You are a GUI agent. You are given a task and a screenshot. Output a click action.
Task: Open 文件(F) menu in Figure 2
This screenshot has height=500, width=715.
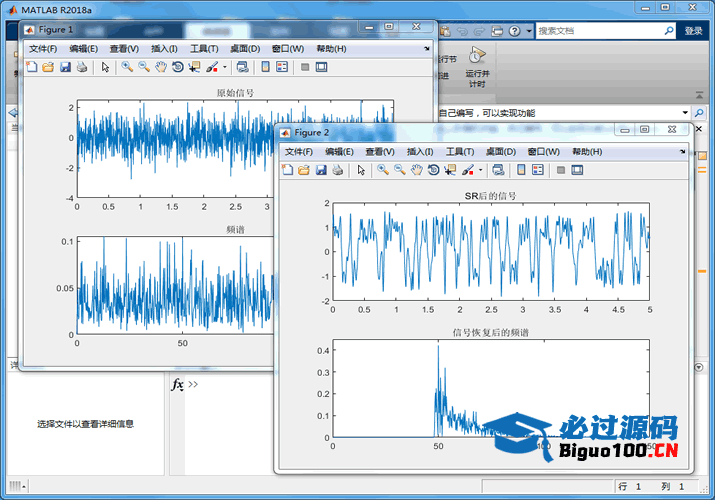point(299,152)
